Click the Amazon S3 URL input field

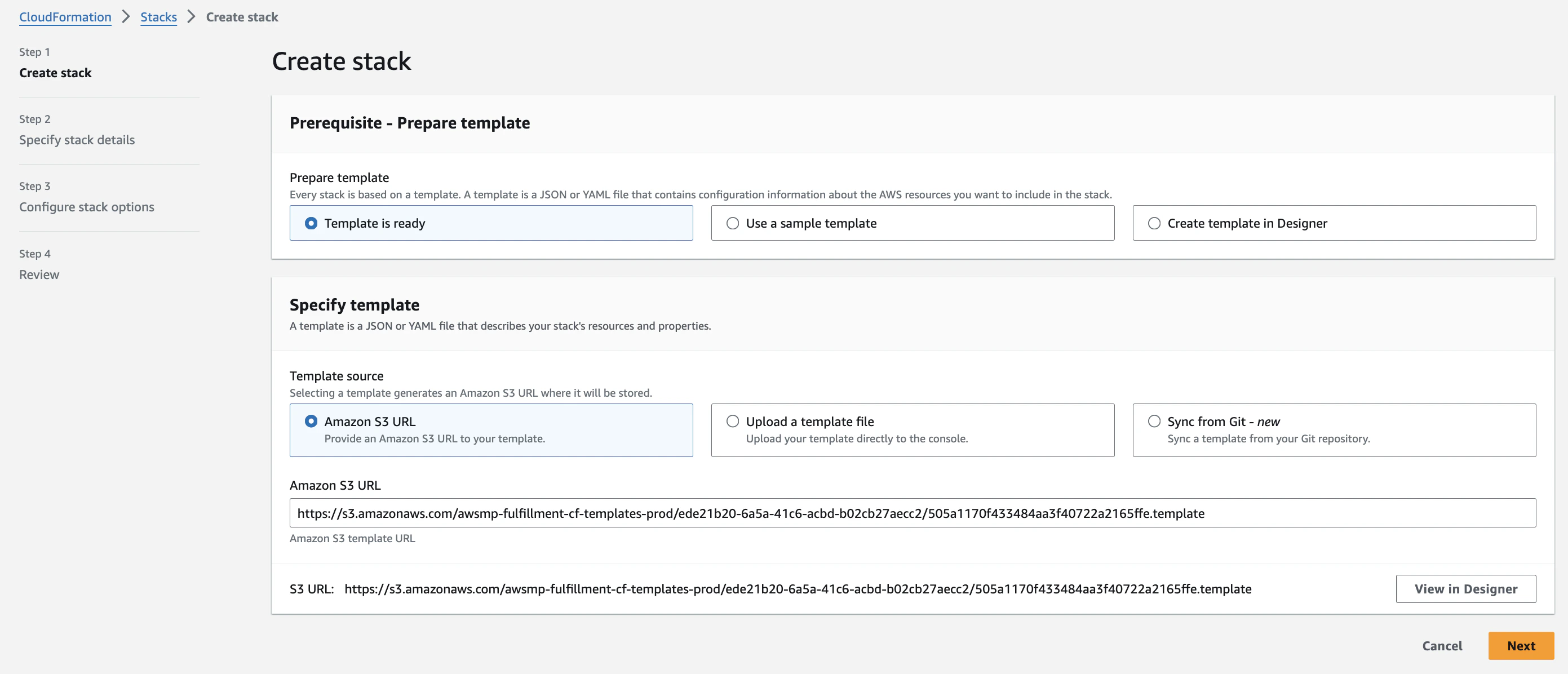pos(912,513)
